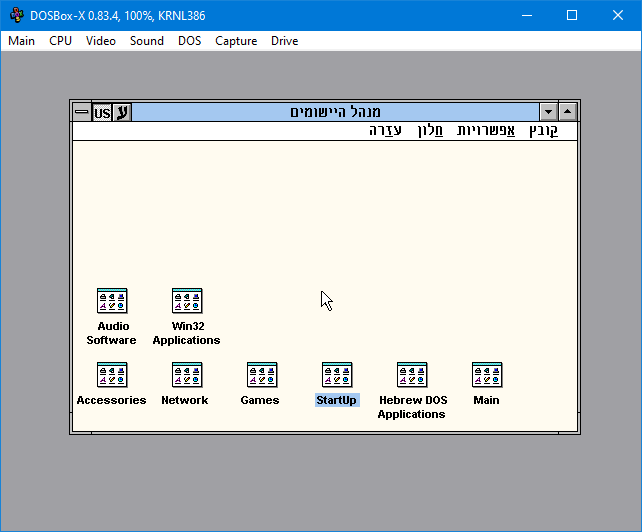The width and height of the screenshot is (642, 532).
Task: Open the עזרה (Help) menu
Action: coord(385,131)
